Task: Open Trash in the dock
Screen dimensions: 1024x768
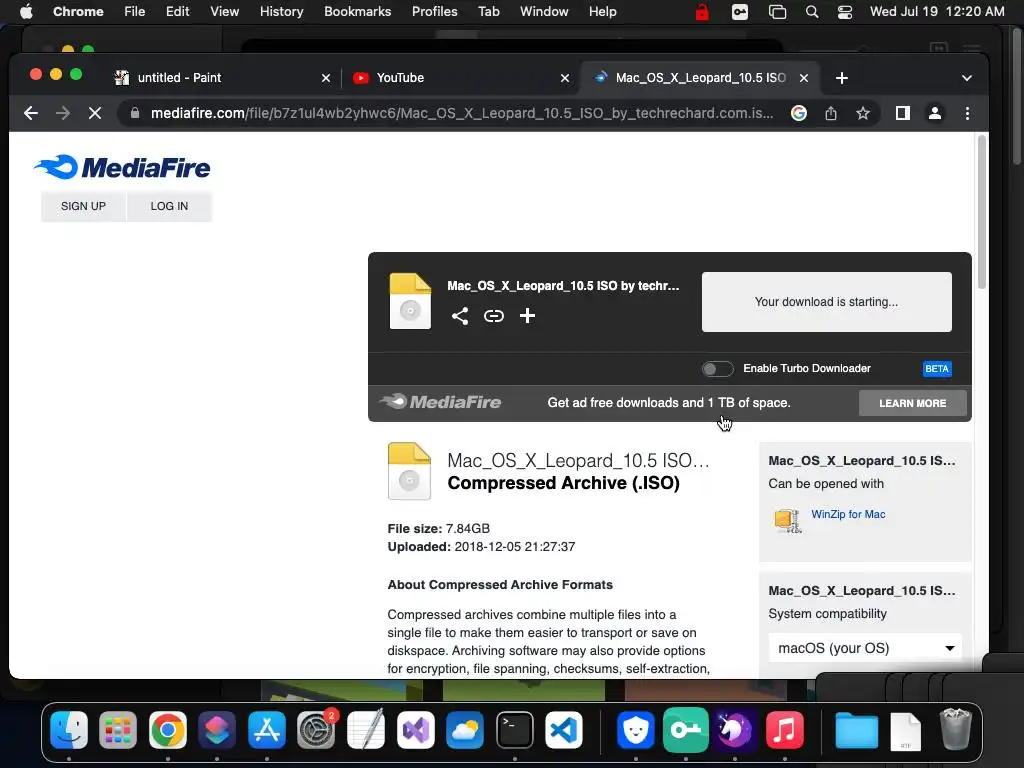Action: pos(955,730)
